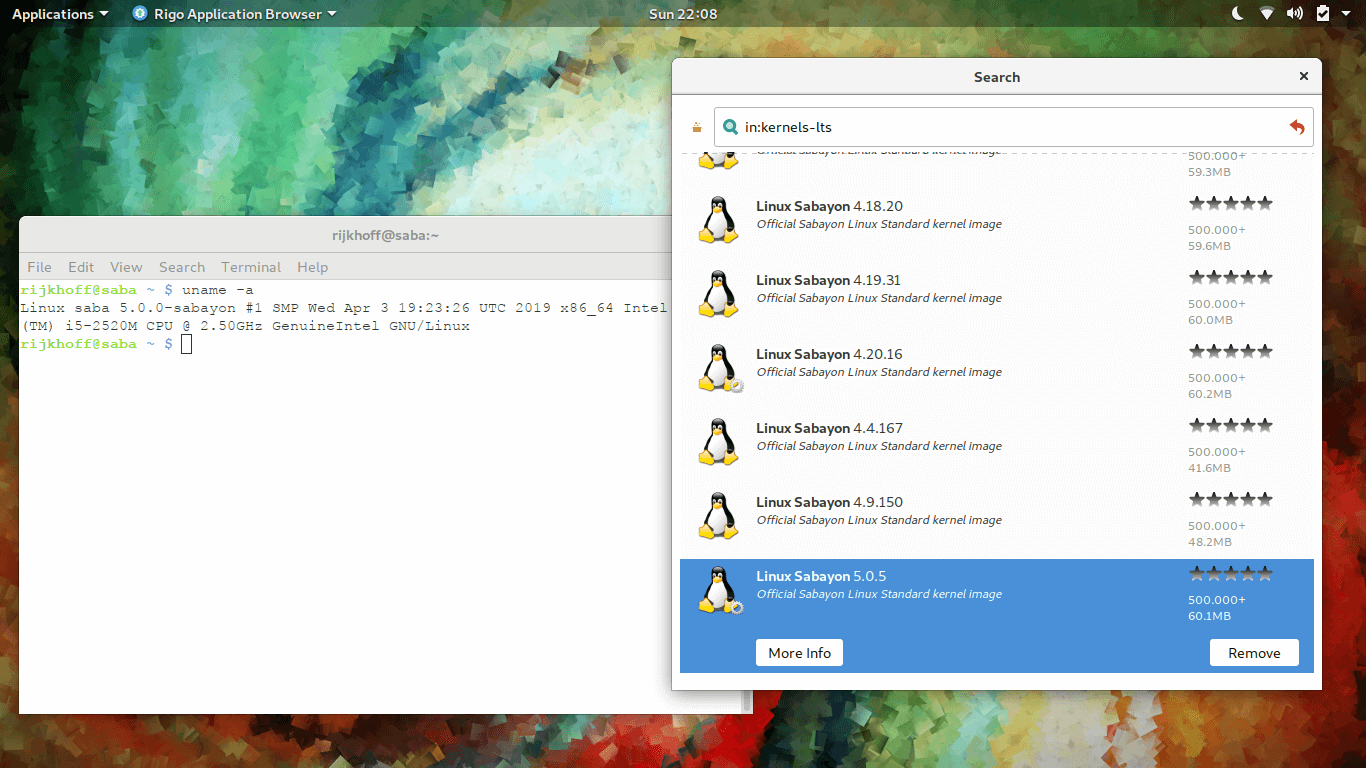Viewport: 1366px width, 768px height.
Task: Click the package box icon beside the search bar
Action: point(697,127)
